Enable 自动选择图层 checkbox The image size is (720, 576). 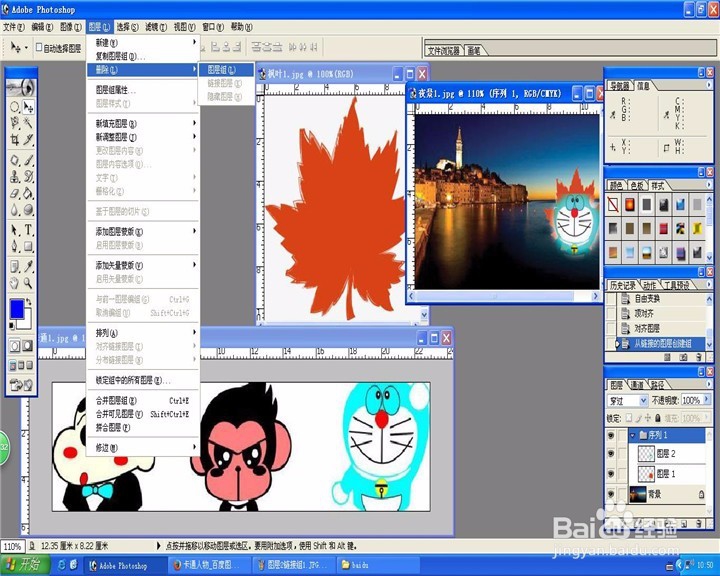tap(39, 47)
